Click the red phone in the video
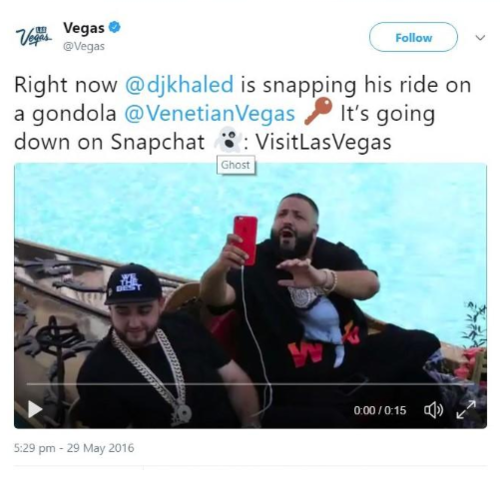Image resolution: width=500 pixels, height=482 pixels. coord(245,240)
